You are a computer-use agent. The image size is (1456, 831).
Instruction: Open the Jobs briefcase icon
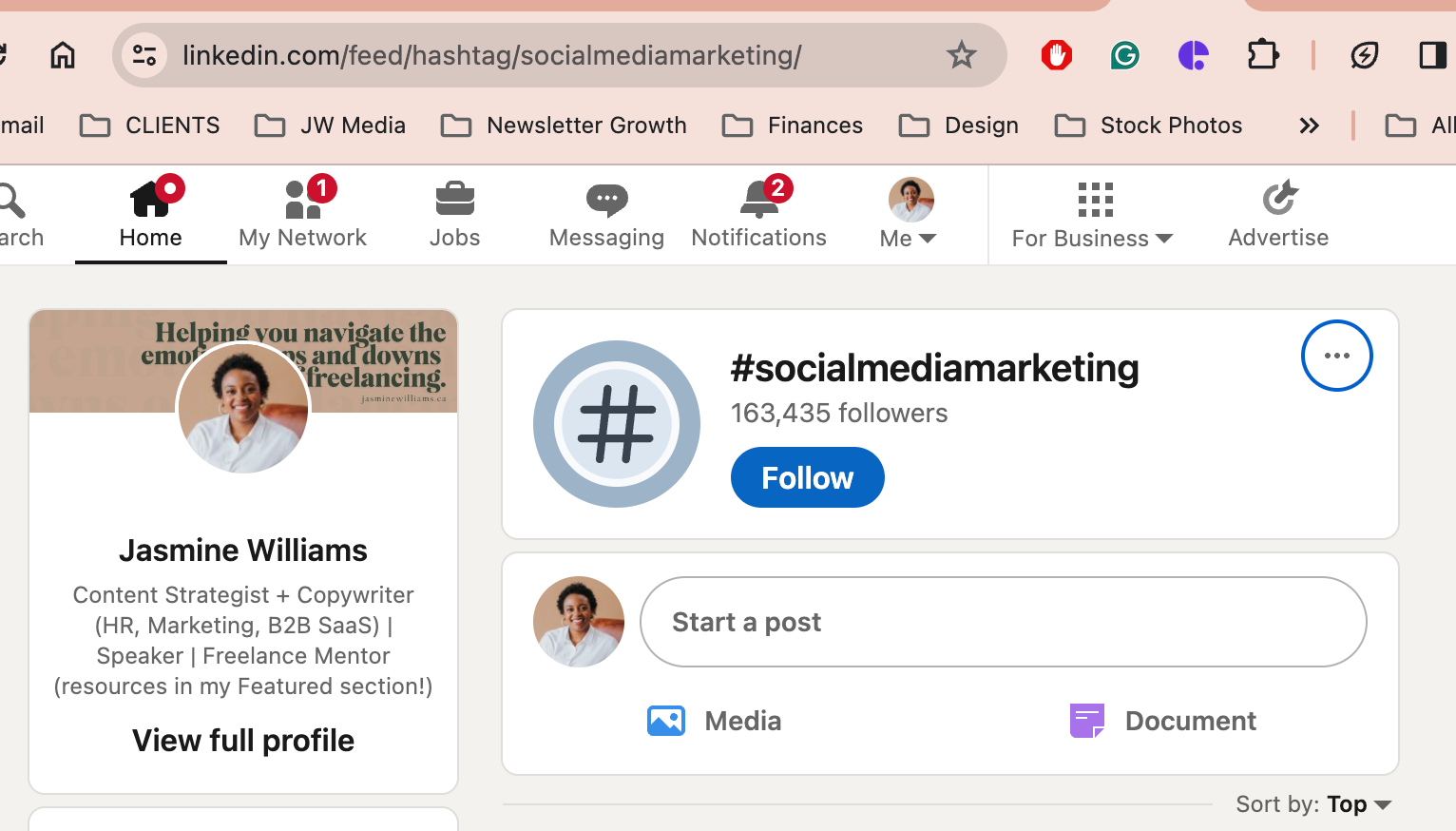tap(454, 199)
